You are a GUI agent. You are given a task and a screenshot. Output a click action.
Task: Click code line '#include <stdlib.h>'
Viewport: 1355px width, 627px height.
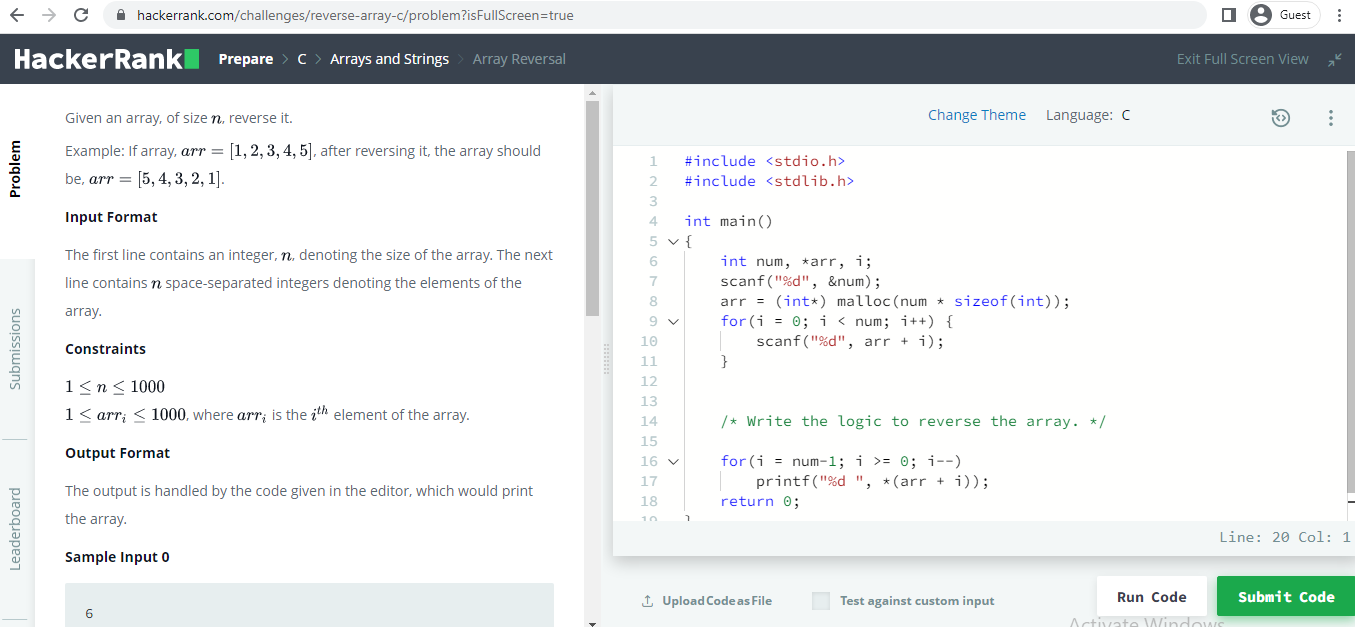(x=770, y=181)
